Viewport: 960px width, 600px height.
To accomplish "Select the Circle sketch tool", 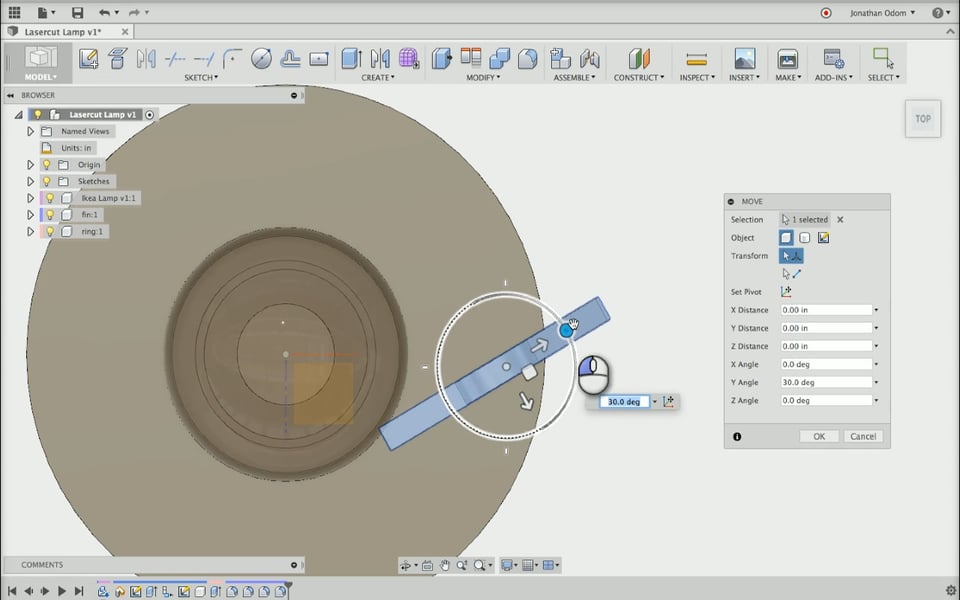I will (x=261, y=59).
